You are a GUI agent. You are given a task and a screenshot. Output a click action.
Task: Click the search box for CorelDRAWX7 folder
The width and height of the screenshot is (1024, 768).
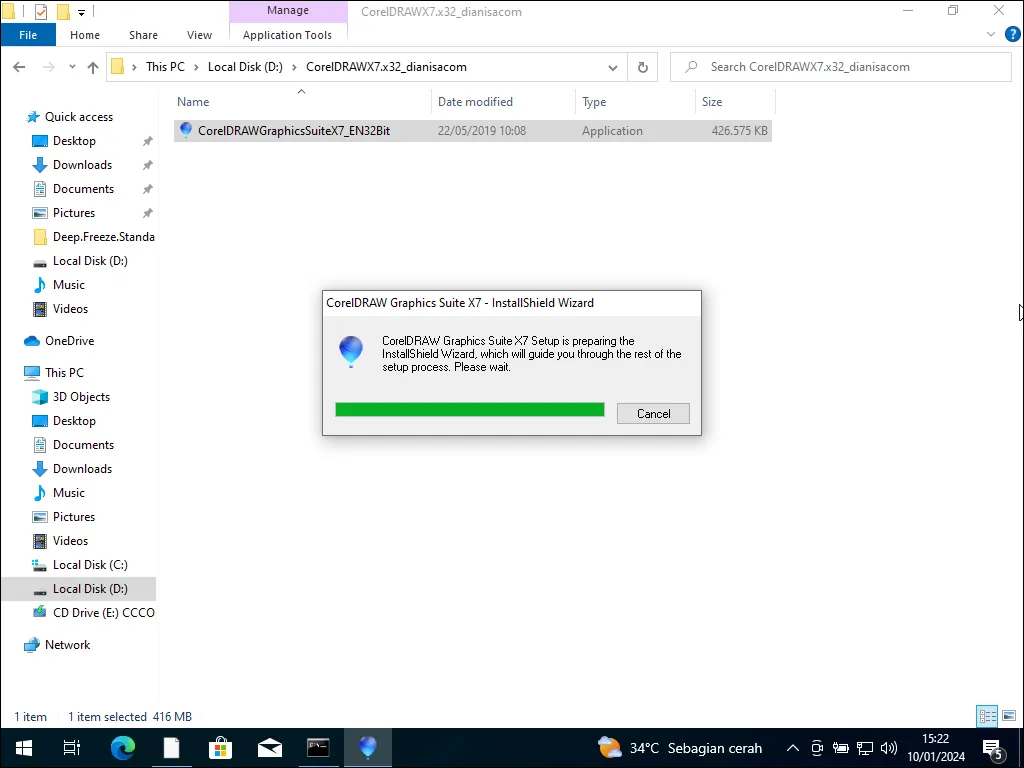(840, 67)
